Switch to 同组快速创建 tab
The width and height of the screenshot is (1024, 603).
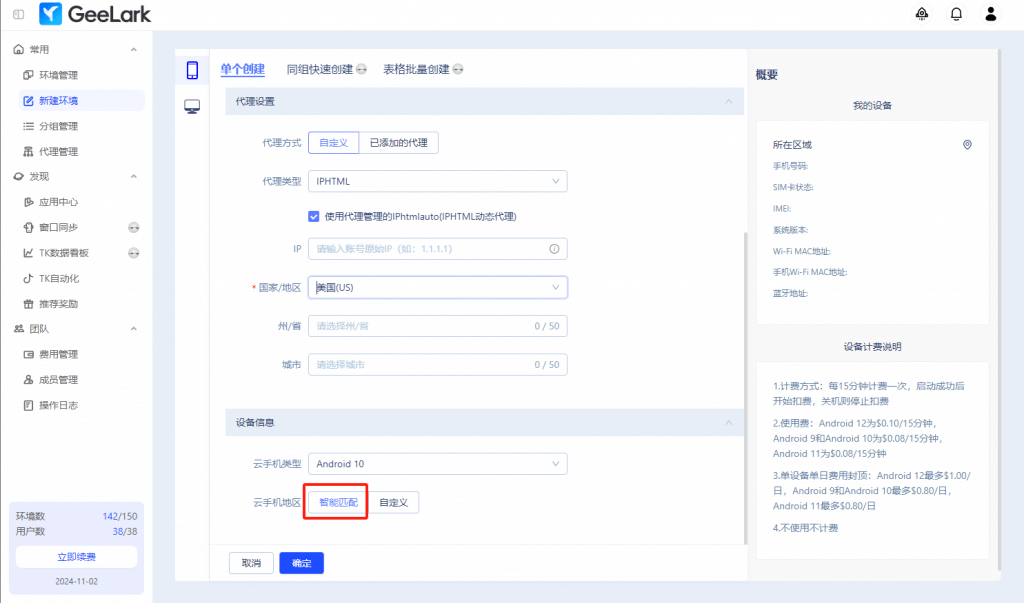[x=319, y=70]
